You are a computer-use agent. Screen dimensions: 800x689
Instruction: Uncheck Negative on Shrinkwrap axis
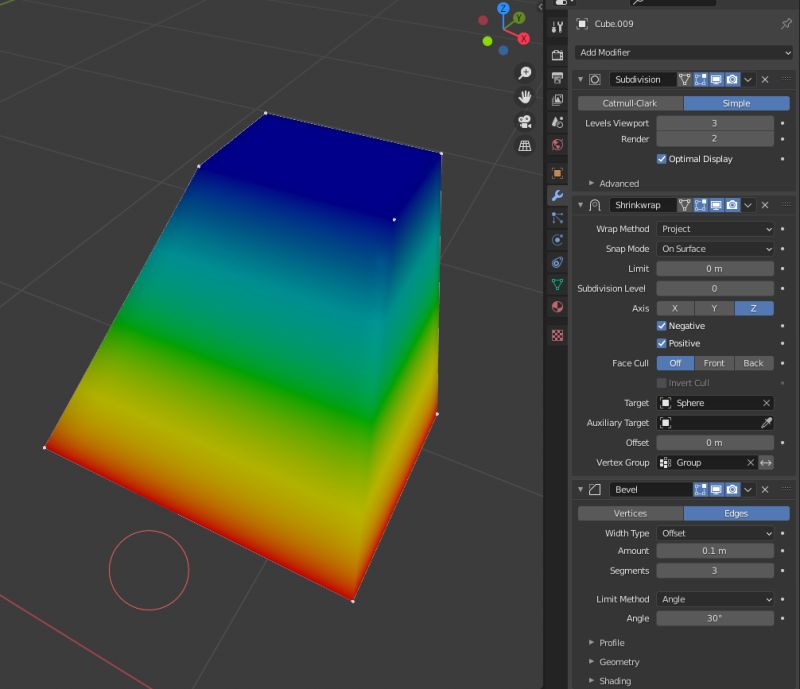[661, 325]
